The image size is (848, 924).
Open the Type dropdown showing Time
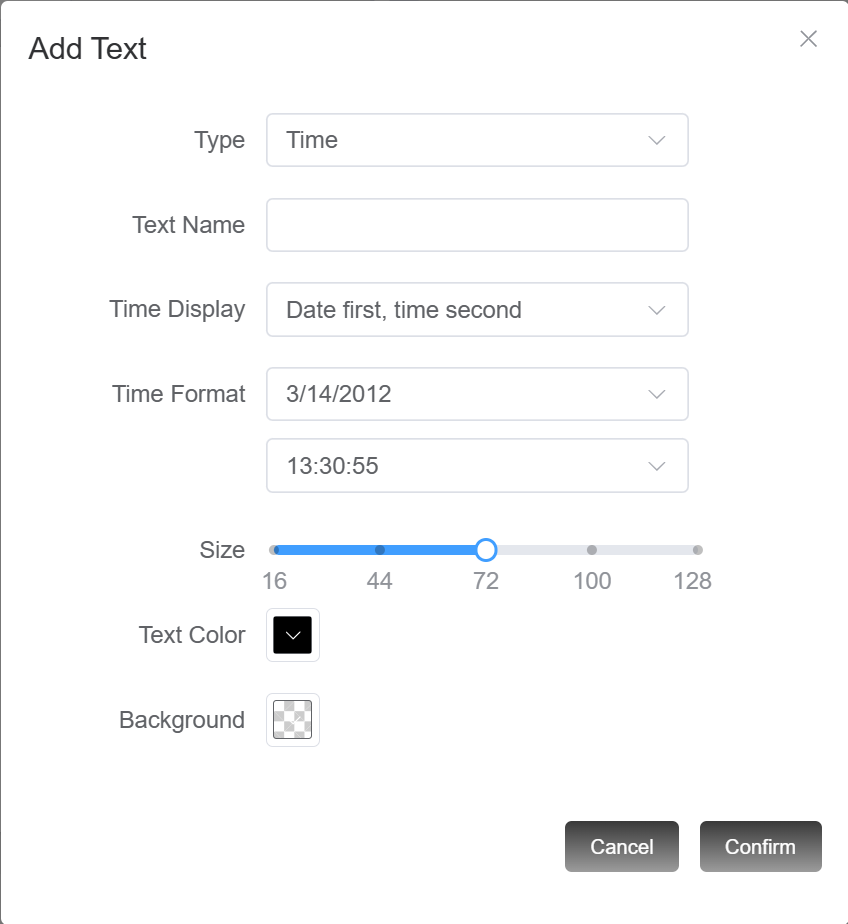click(x=460, y=140)
